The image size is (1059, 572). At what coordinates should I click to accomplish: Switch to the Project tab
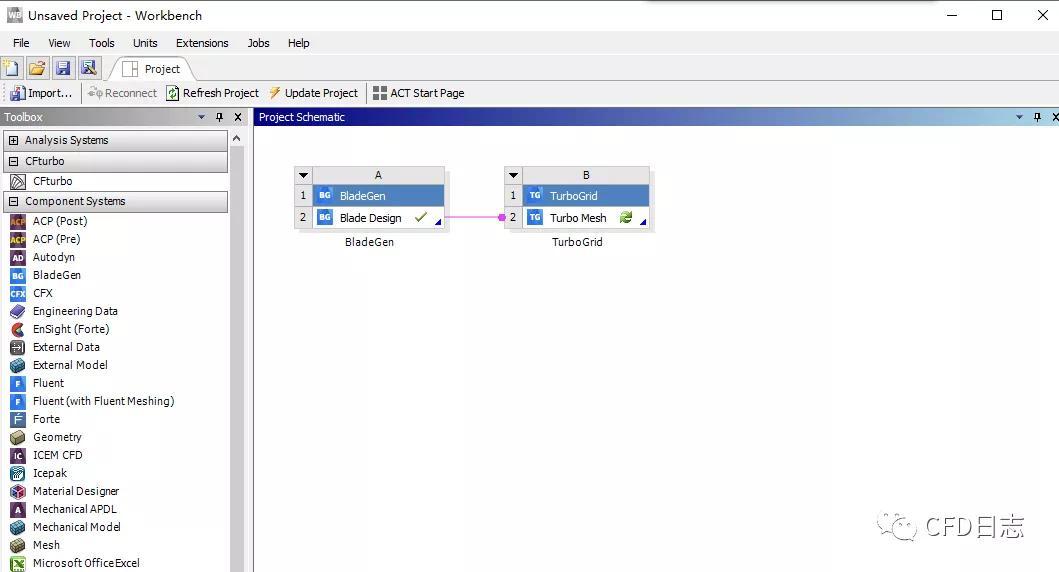(x=152, y=69)
